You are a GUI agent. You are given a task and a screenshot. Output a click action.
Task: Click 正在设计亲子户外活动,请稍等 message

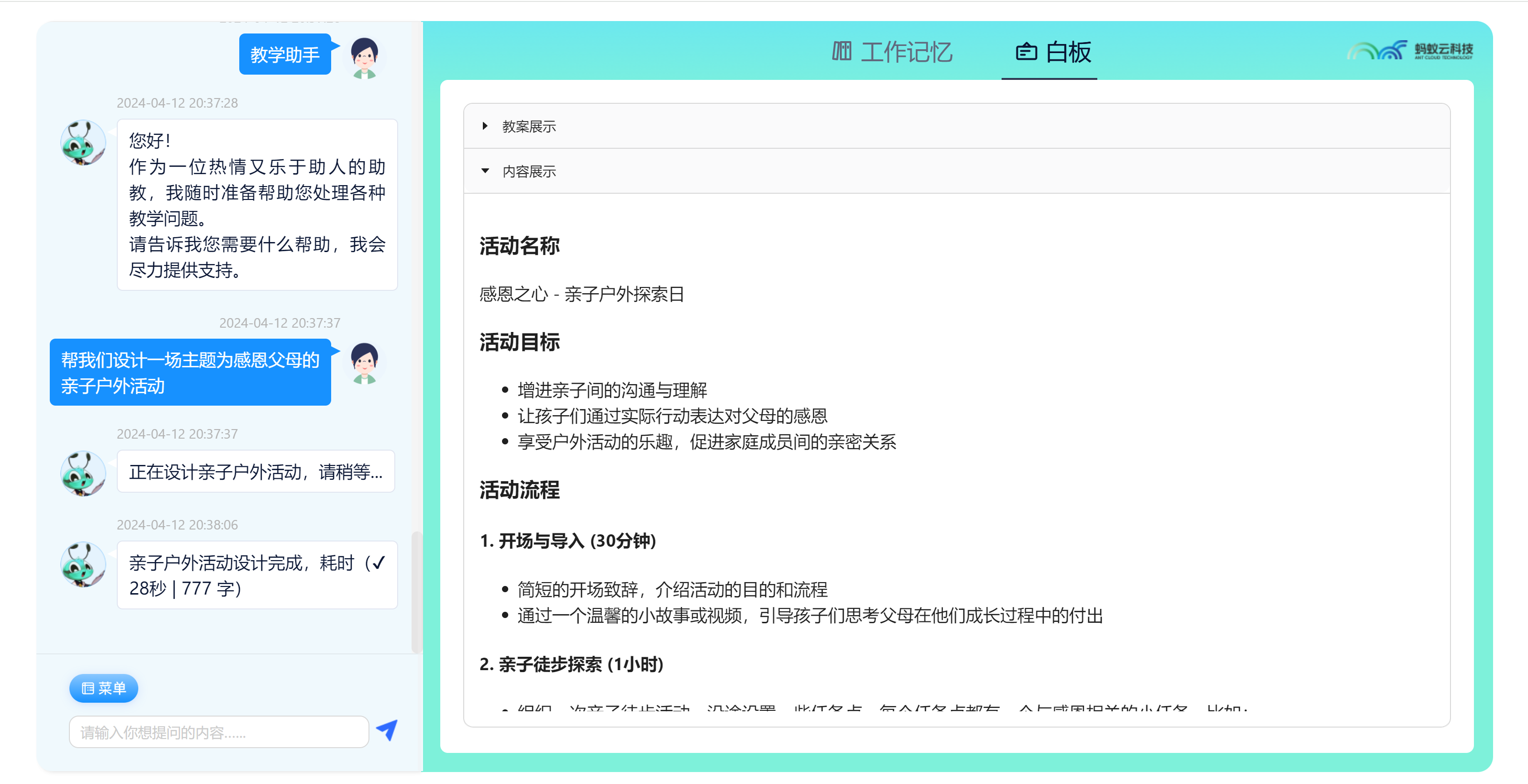pyautogui.click(x=256, y=471)
